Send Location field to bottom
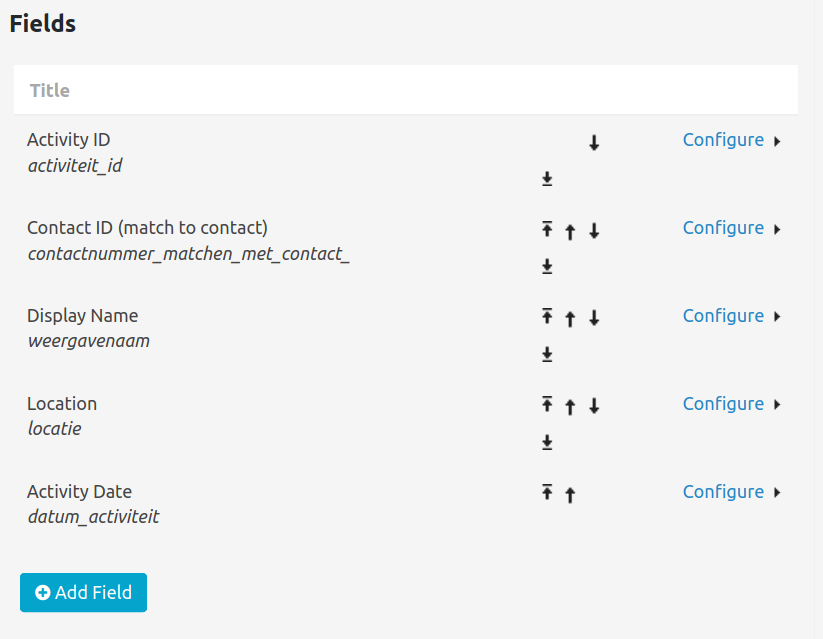Screen dimensions: 823x639 (x=547, y=442)
